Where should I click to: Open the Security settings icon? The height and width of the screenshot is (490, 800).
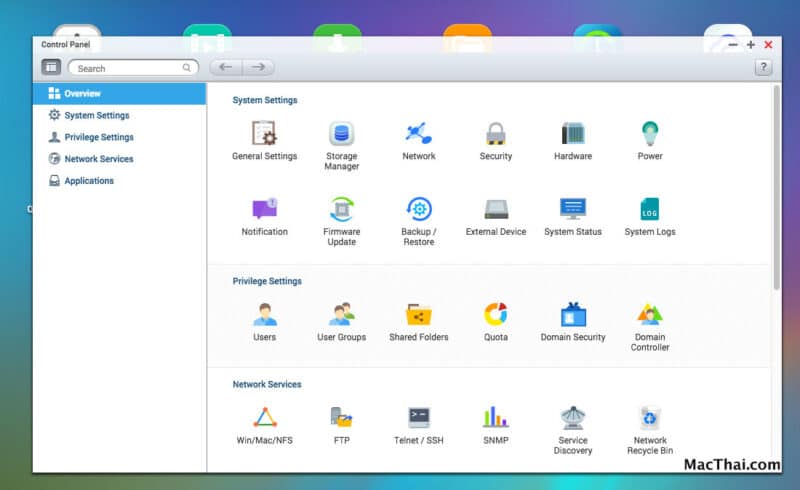[495, 134]
